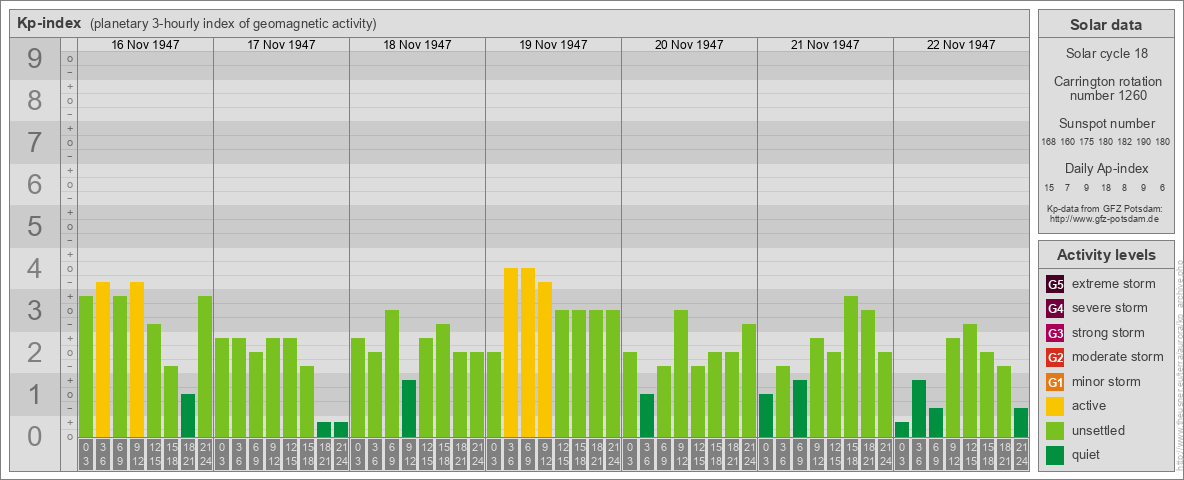Click the 'Solar cycle 18' text
This screenshot has height=480, width=1184.
coord(1106,54)
